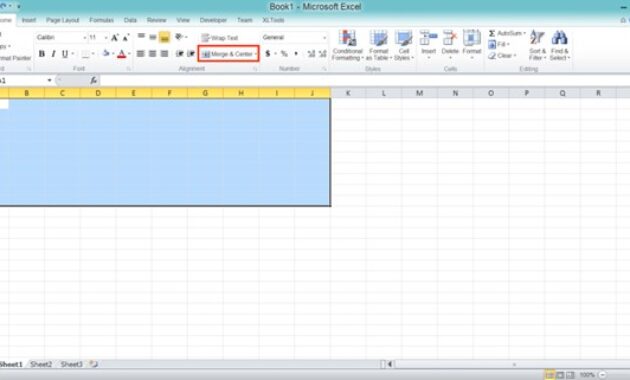Zoom out using the minus button
630x380 pixels.
pyautogui.click(x=602, y=375)
